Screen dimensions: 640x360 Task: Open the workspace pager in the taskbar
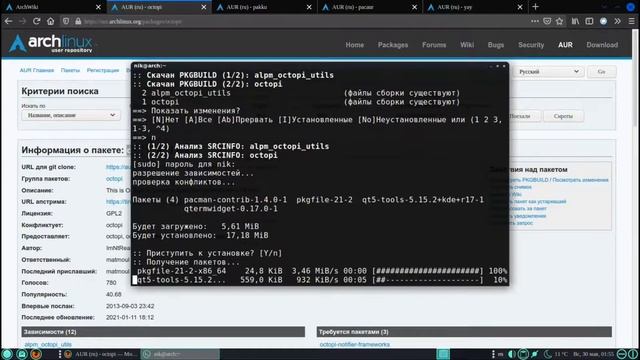pyautogui.click(x=443, y=354)
